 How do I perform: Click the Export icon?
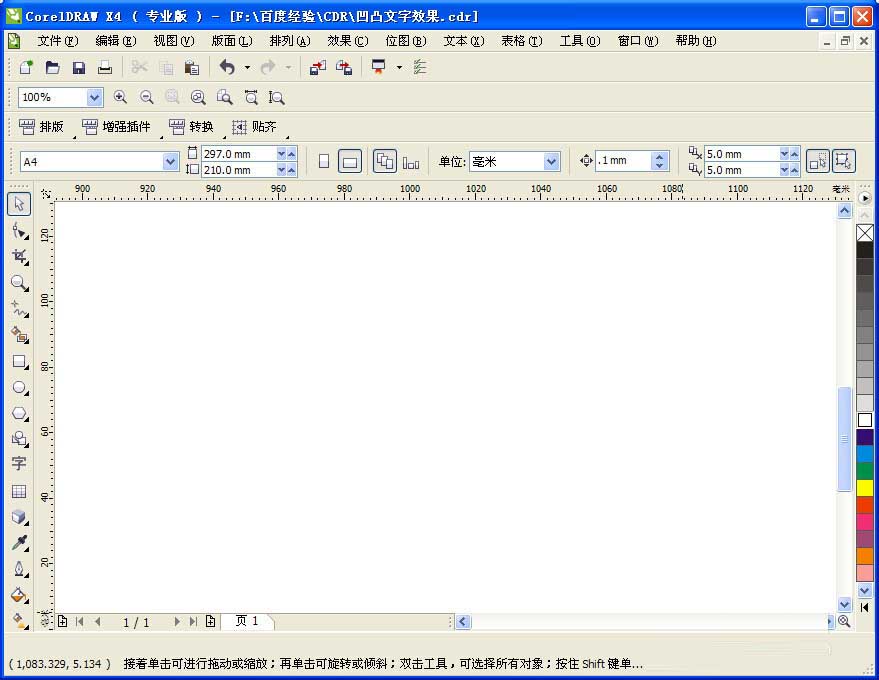pyautogui.click(x=344, y=68)
